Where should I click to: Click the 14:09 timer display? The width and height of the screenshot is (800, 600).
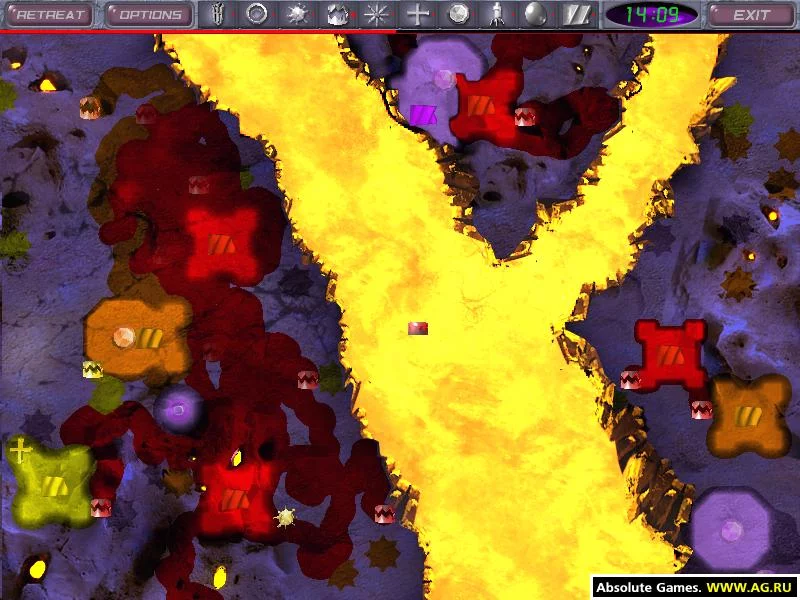pyautogui.click(x=652, y=14)
